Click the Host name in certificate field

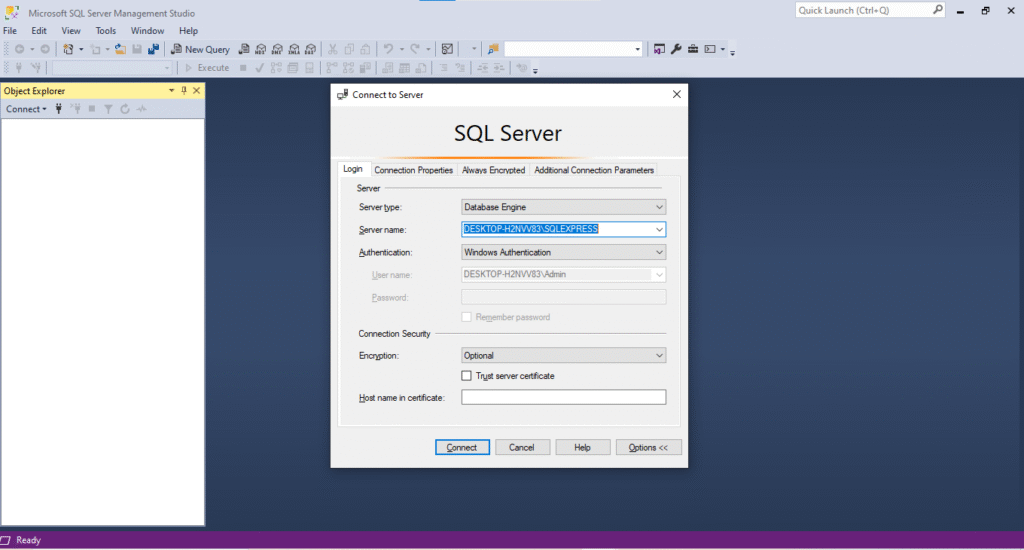point(563,398)
